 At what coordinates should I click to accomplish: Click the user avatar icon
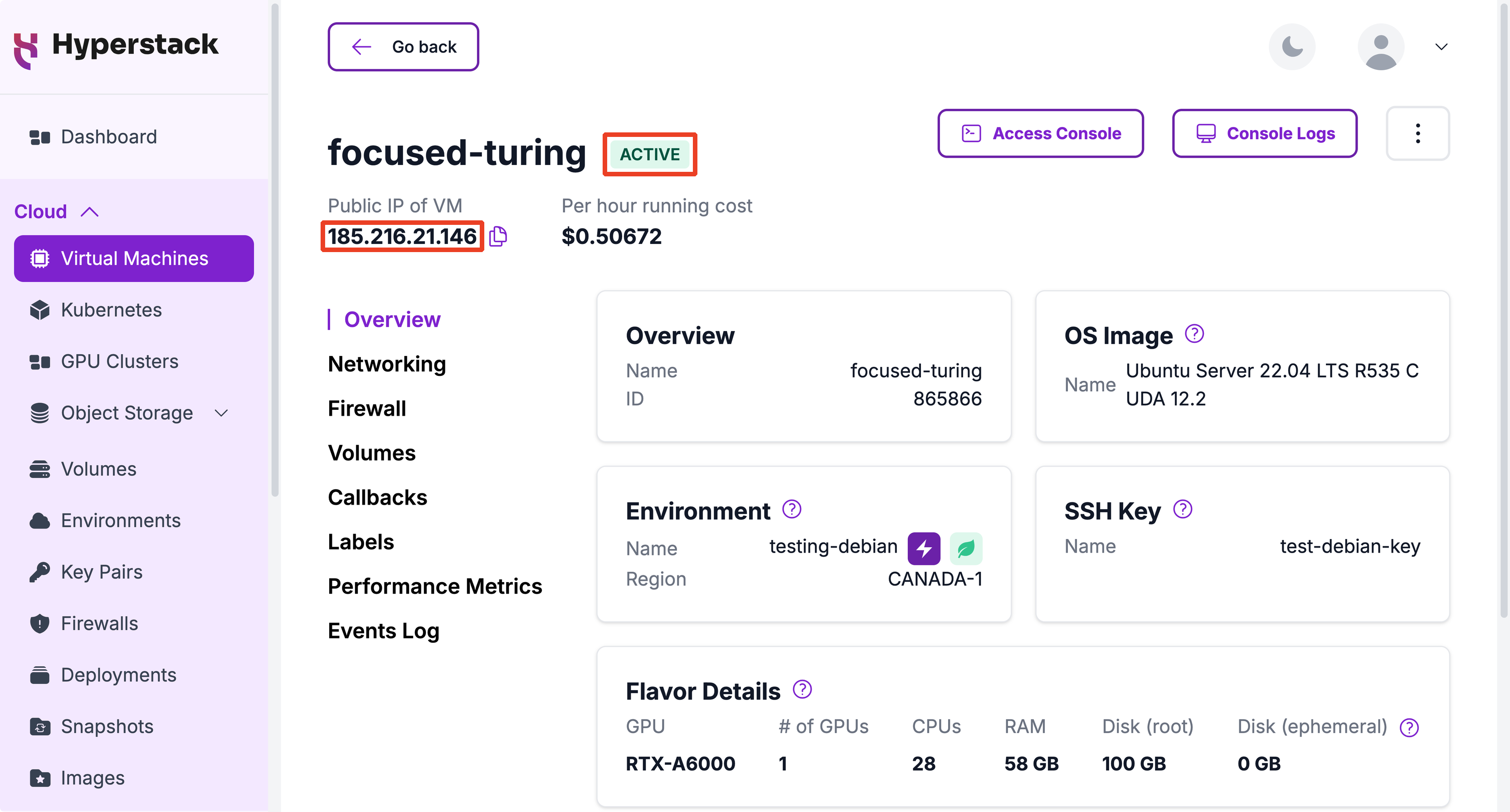tap(1381, 47)
